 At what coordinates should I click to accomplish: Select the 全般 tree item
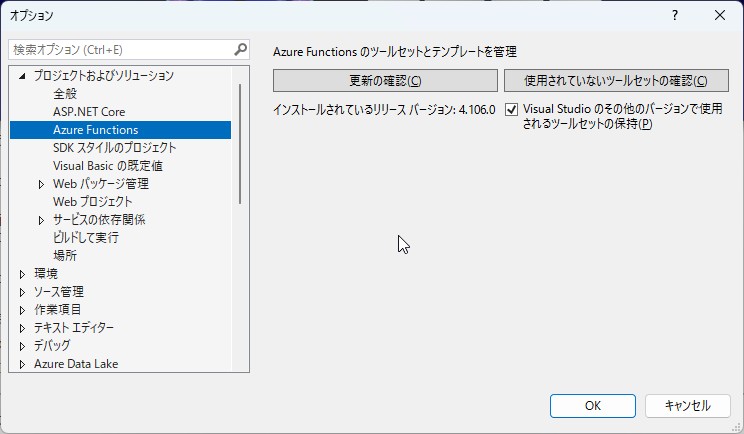tap(65, 93)
